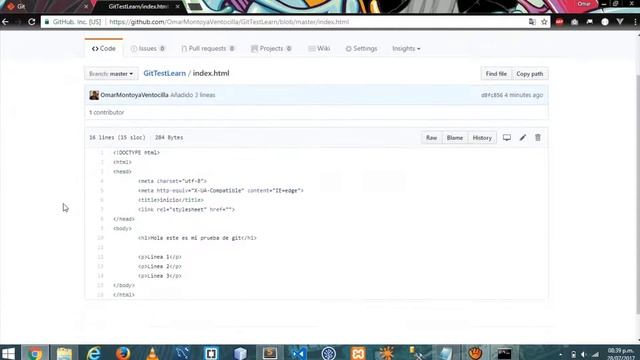Switch to the Code tab
This screenshot has width=640, height=360.
coord(104,49)
